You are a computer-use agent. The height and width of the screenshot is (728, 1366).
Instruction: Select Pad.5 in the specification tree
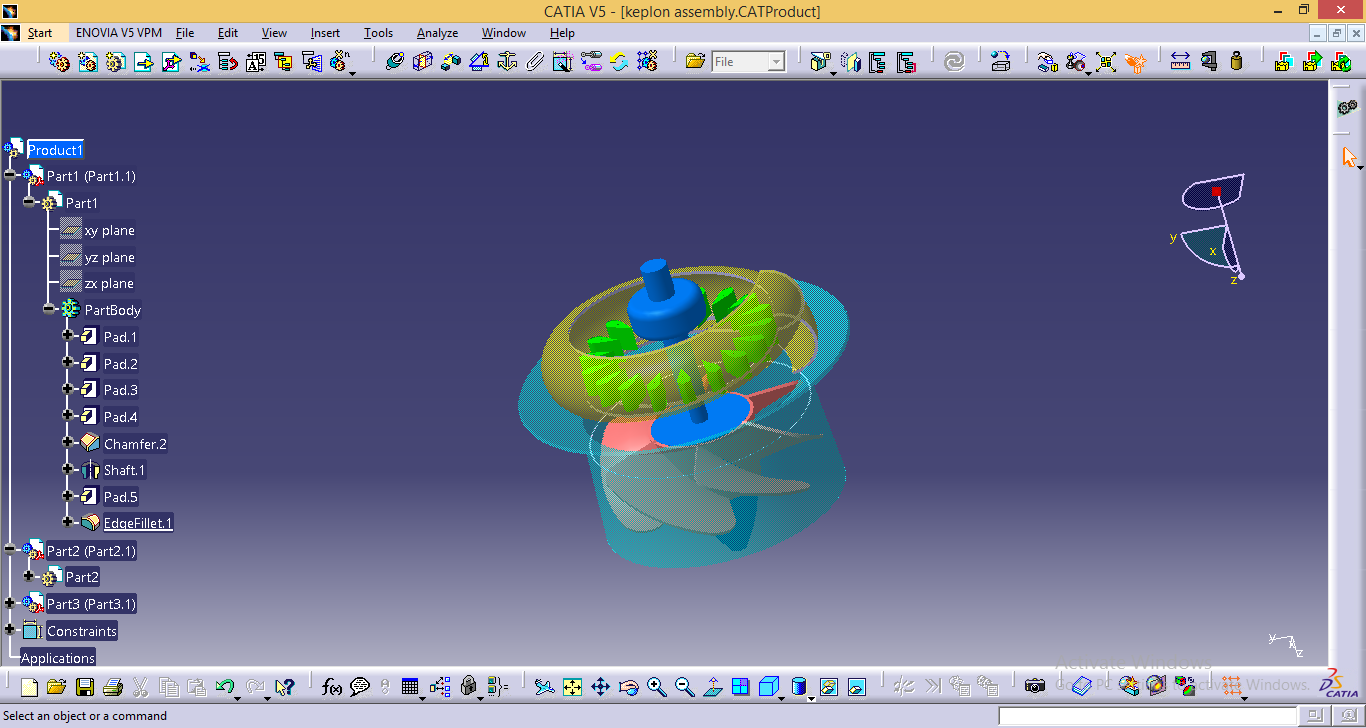click(121, 496)
